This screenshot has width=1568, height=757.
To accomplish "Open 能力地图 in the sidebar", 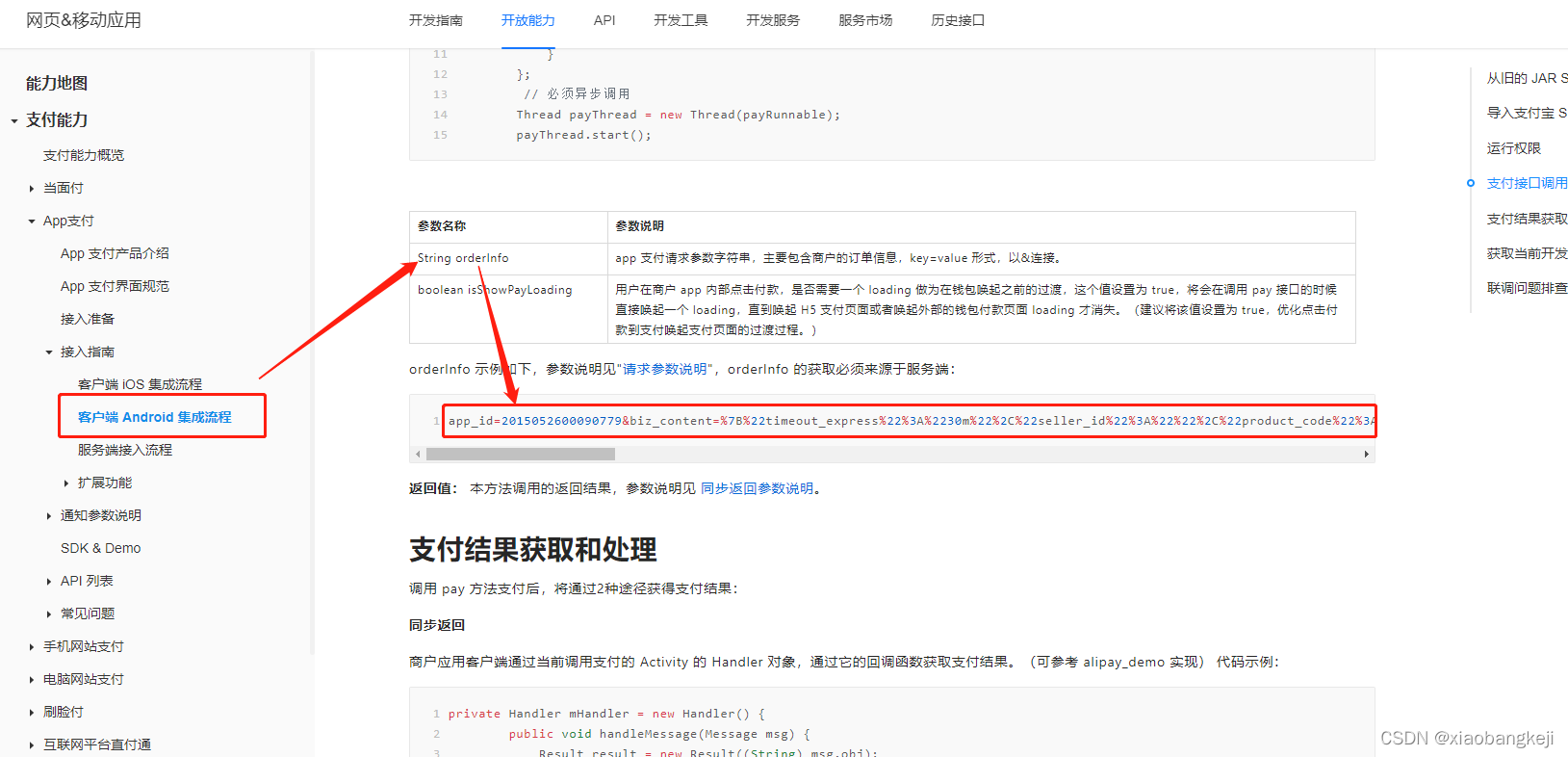I will pos(57,84).
